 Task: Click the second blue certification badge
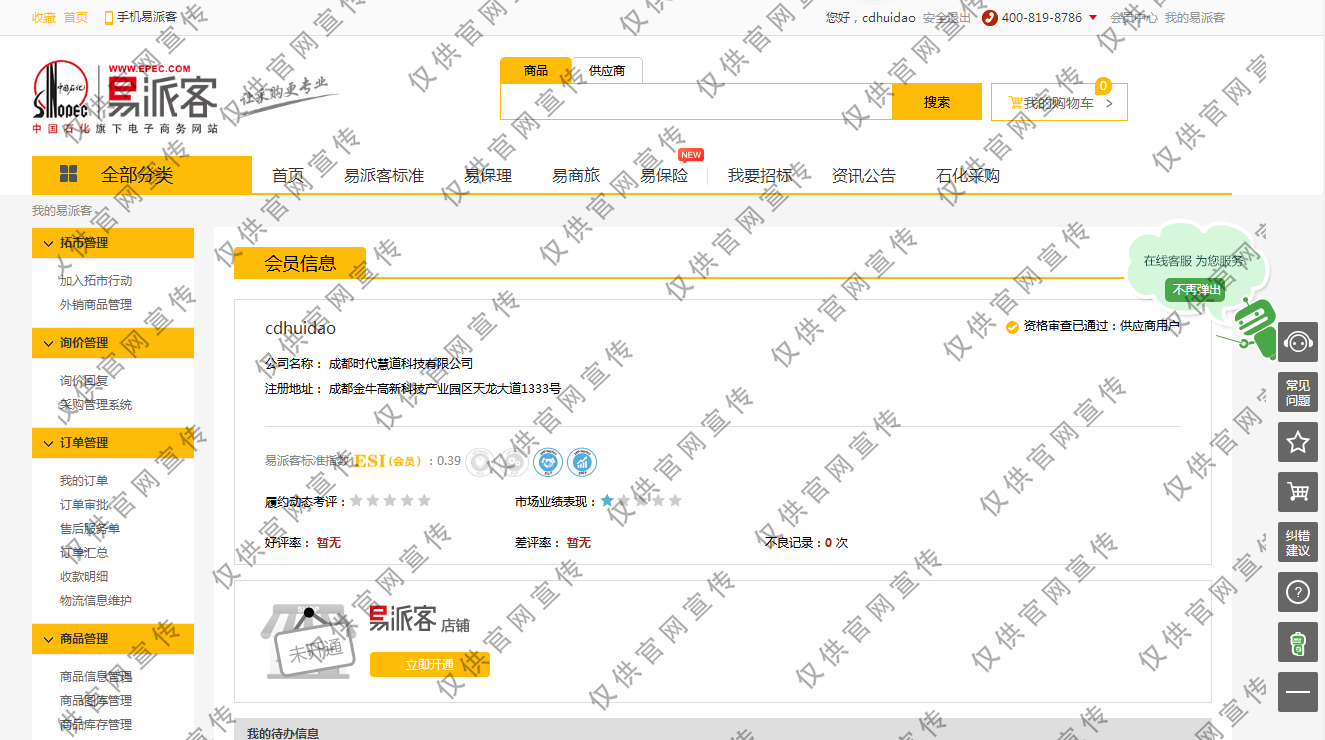(x=582, y=462)
